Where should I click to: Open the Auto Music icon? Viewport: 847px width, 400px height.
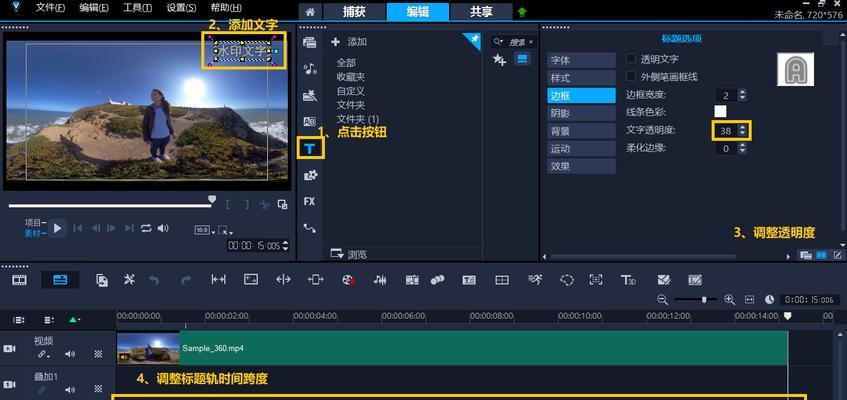pyautogui.click(x=413, y=280)
